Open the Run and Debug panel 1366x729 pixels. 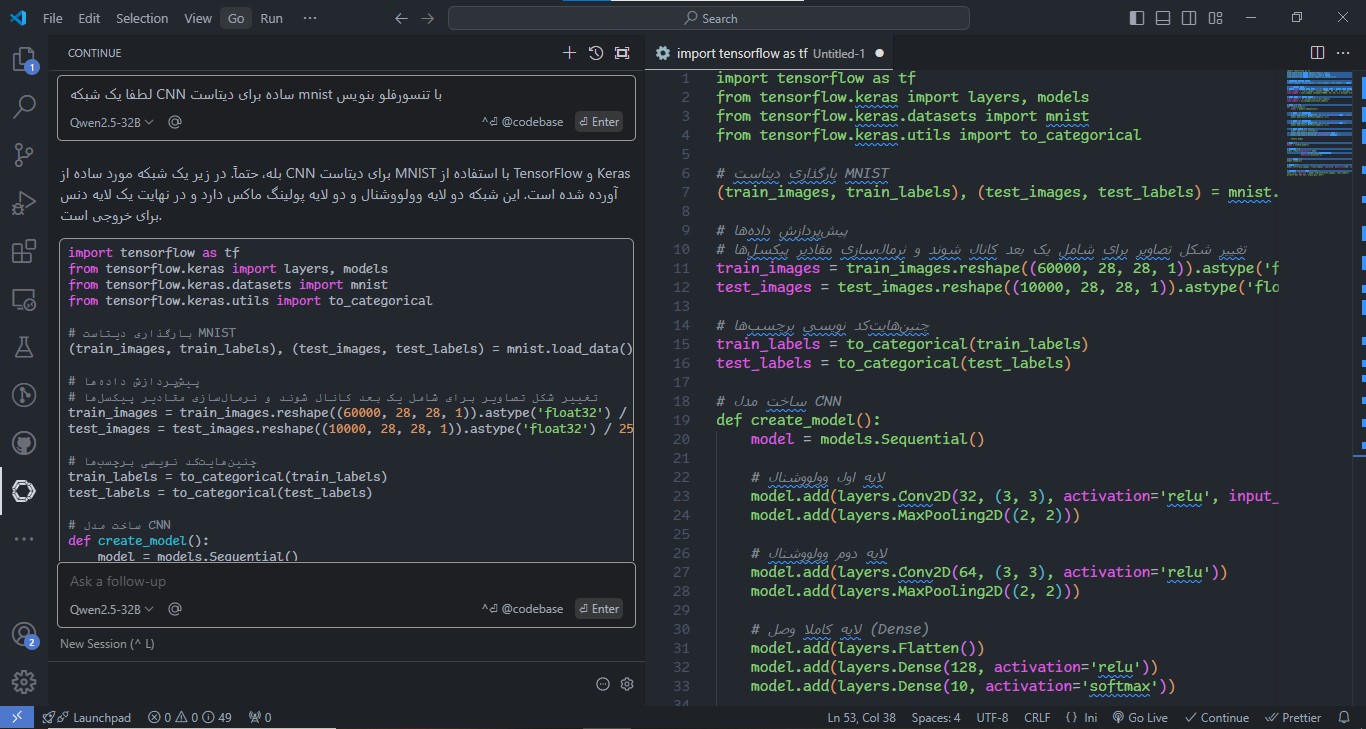tap(24, 202)
